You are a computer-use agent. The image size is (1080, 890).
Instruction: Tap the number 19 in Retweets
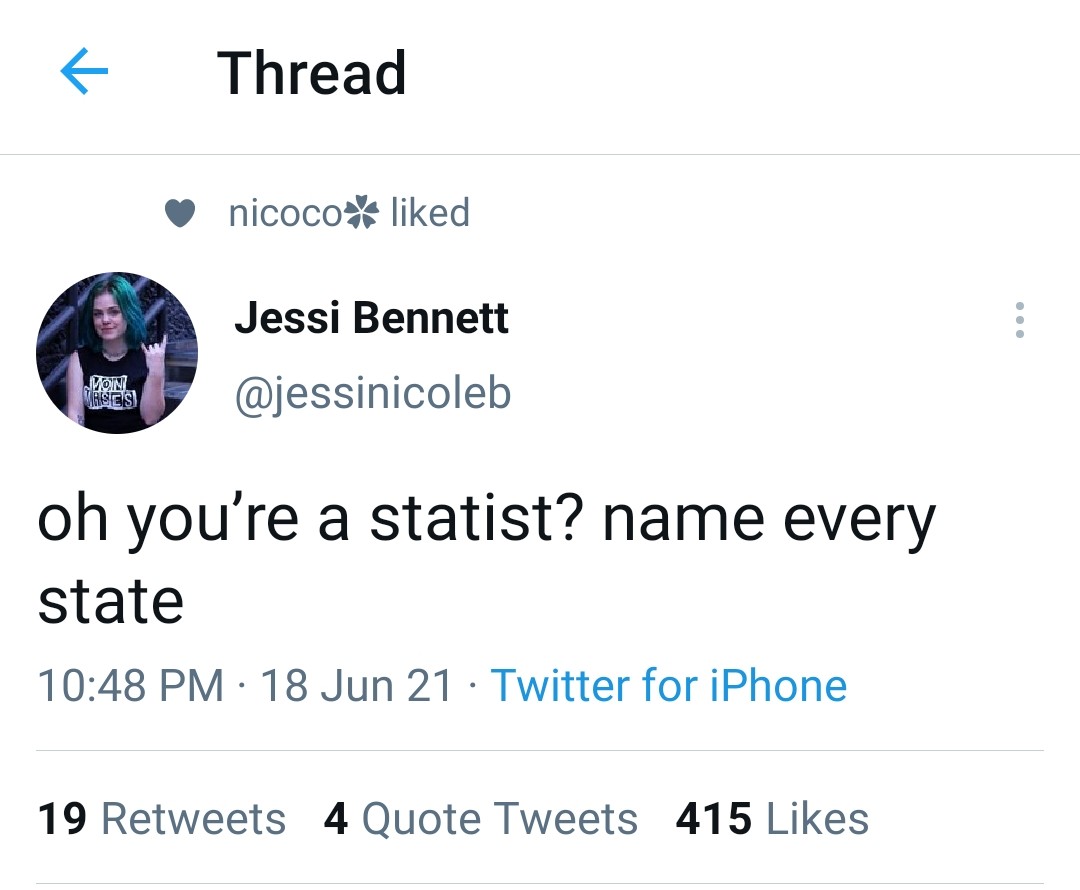point(62,818)
